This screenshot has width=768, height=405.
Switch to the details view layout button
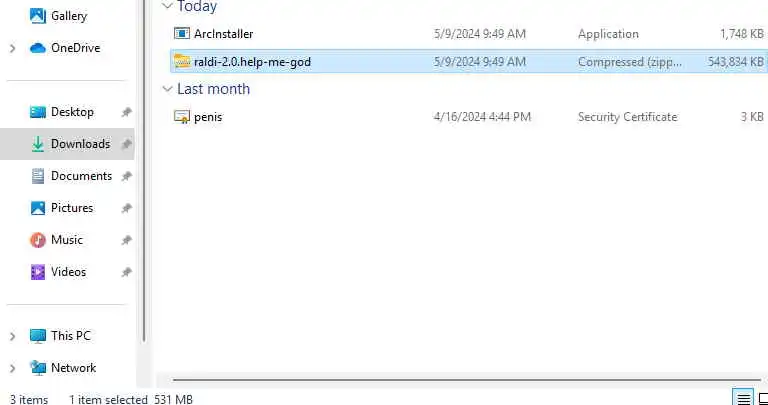[743, 398]
